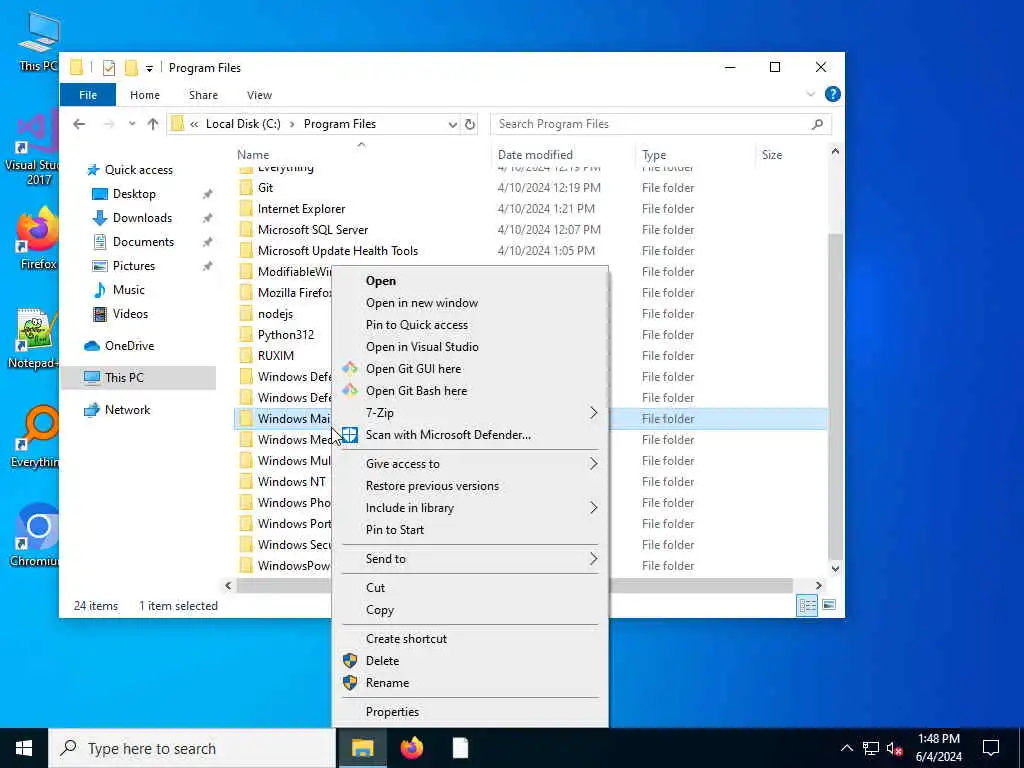Click the nodejs folder icon
Screen dimensions: 1024x768
(x=246, y=314)
